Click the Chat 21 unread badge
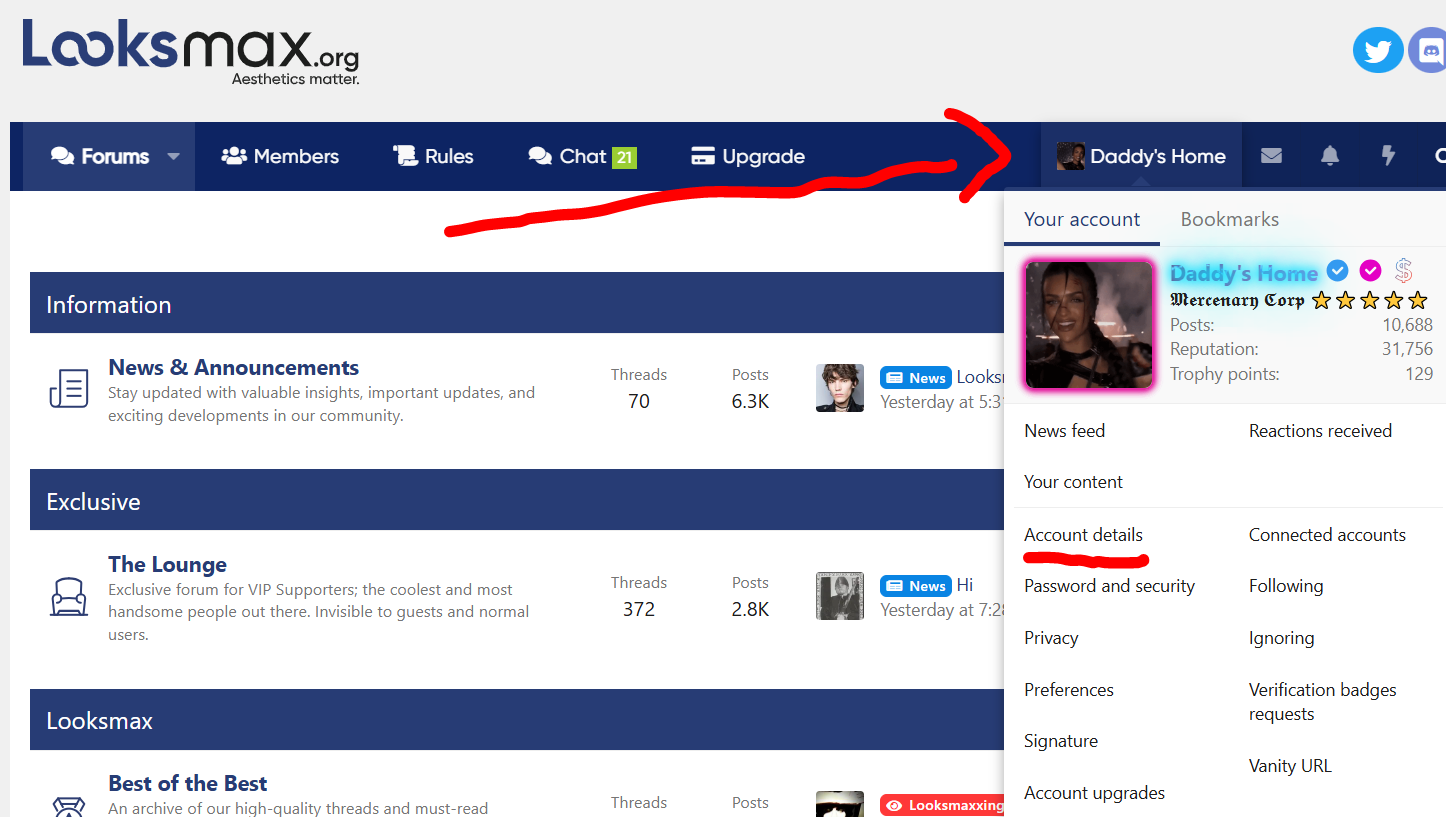Image resolution: width=1446 pixels, height=817 pixels. click(624, 157)
